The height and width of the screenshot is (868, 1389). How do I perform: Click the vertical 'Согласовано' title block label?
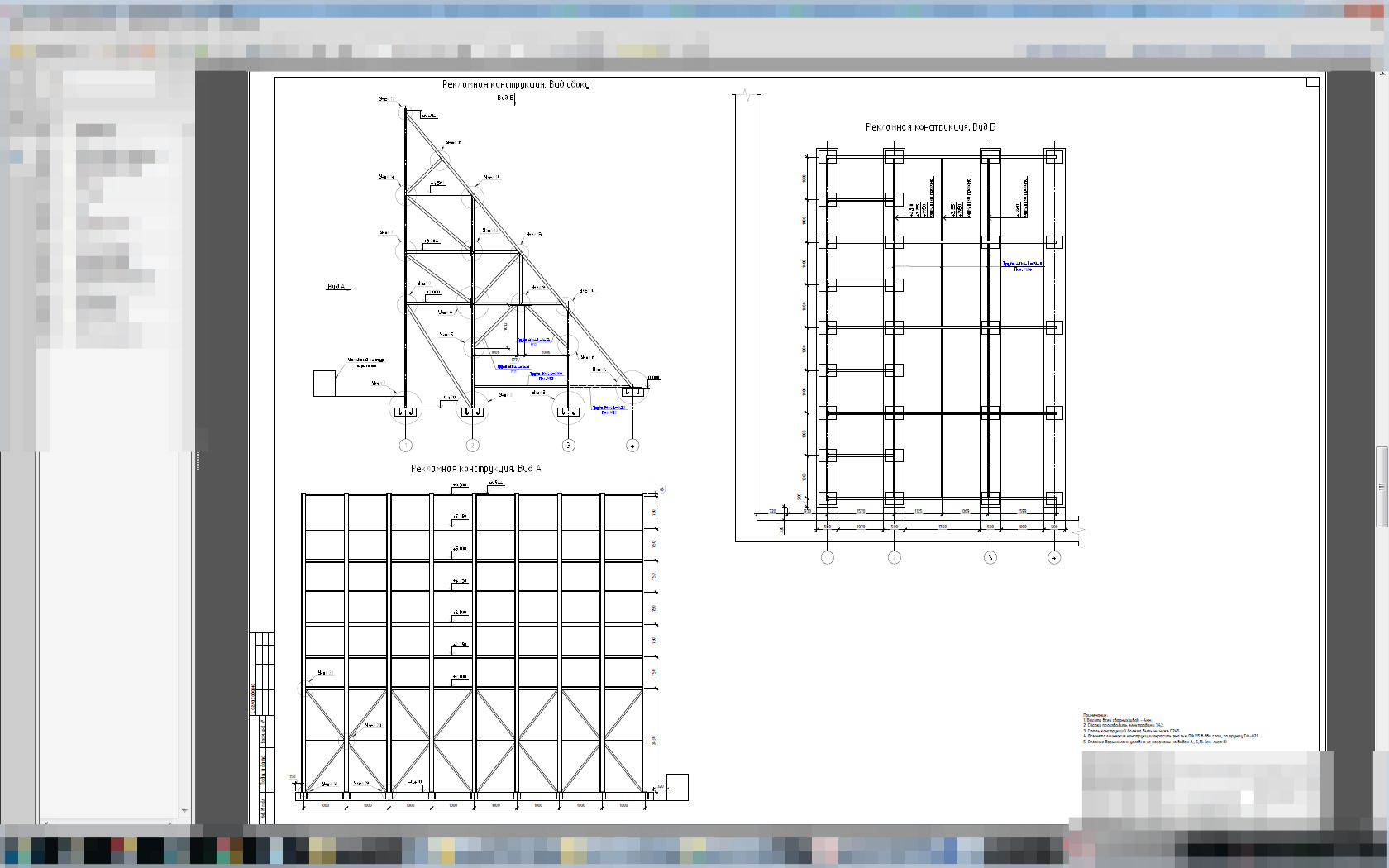click(253, 699)
